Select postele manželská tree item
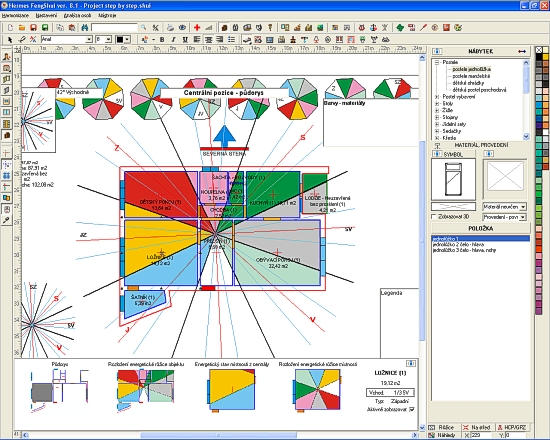Viewport: 550px width, 440px height. 471,76
